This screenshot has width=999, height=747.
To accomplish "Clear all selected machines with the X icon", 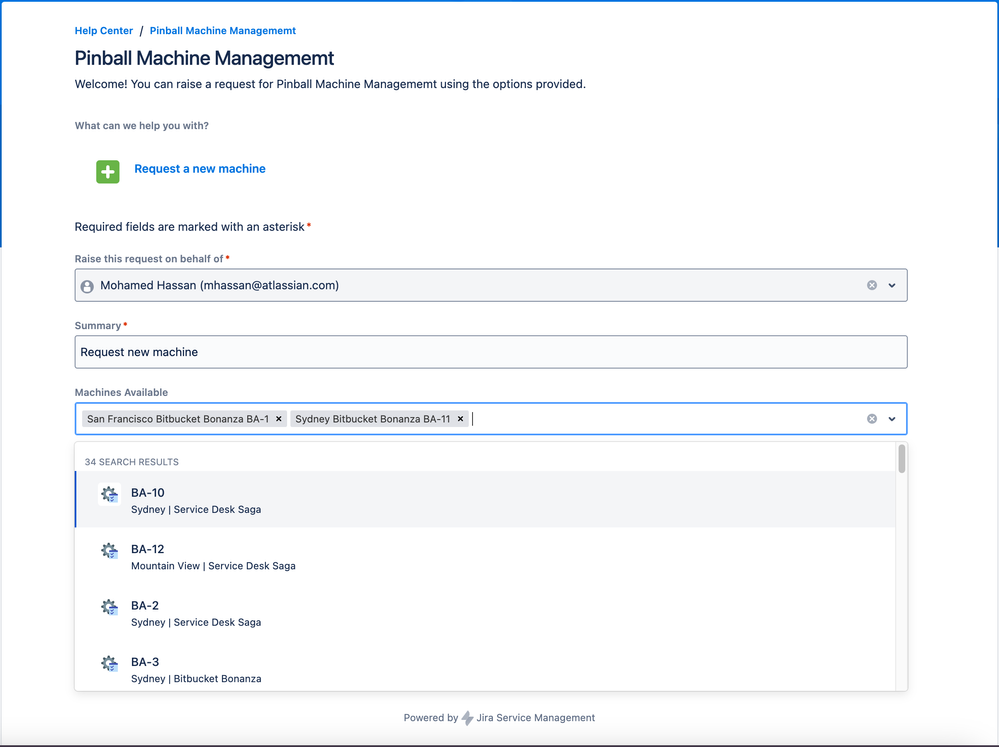I will pos(872,419).
